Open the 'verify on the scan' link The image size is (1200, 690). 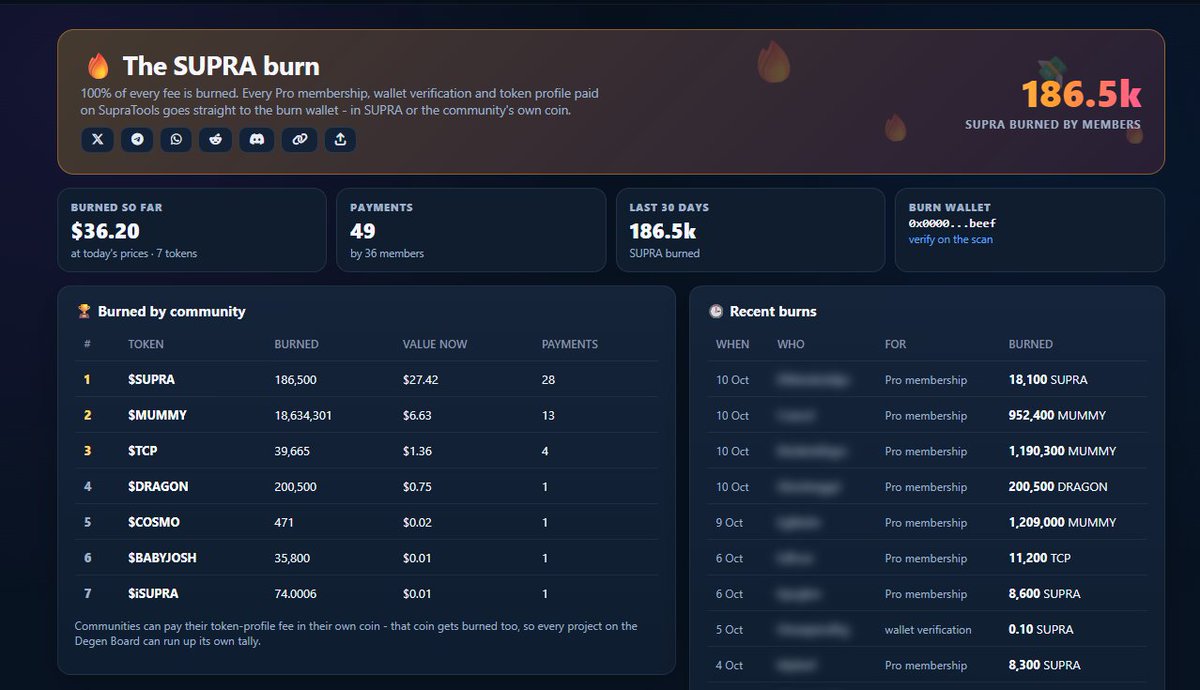[951, 240]
